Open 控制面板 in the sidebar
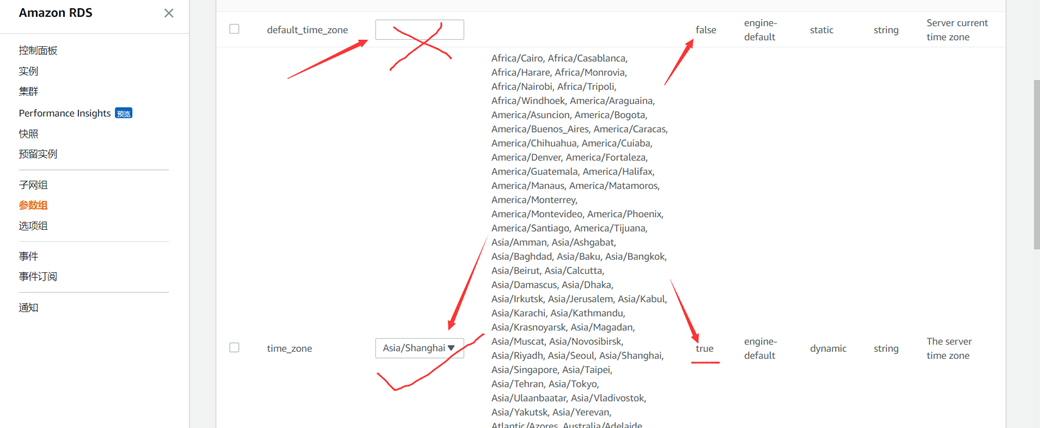 tap(38, 50)
